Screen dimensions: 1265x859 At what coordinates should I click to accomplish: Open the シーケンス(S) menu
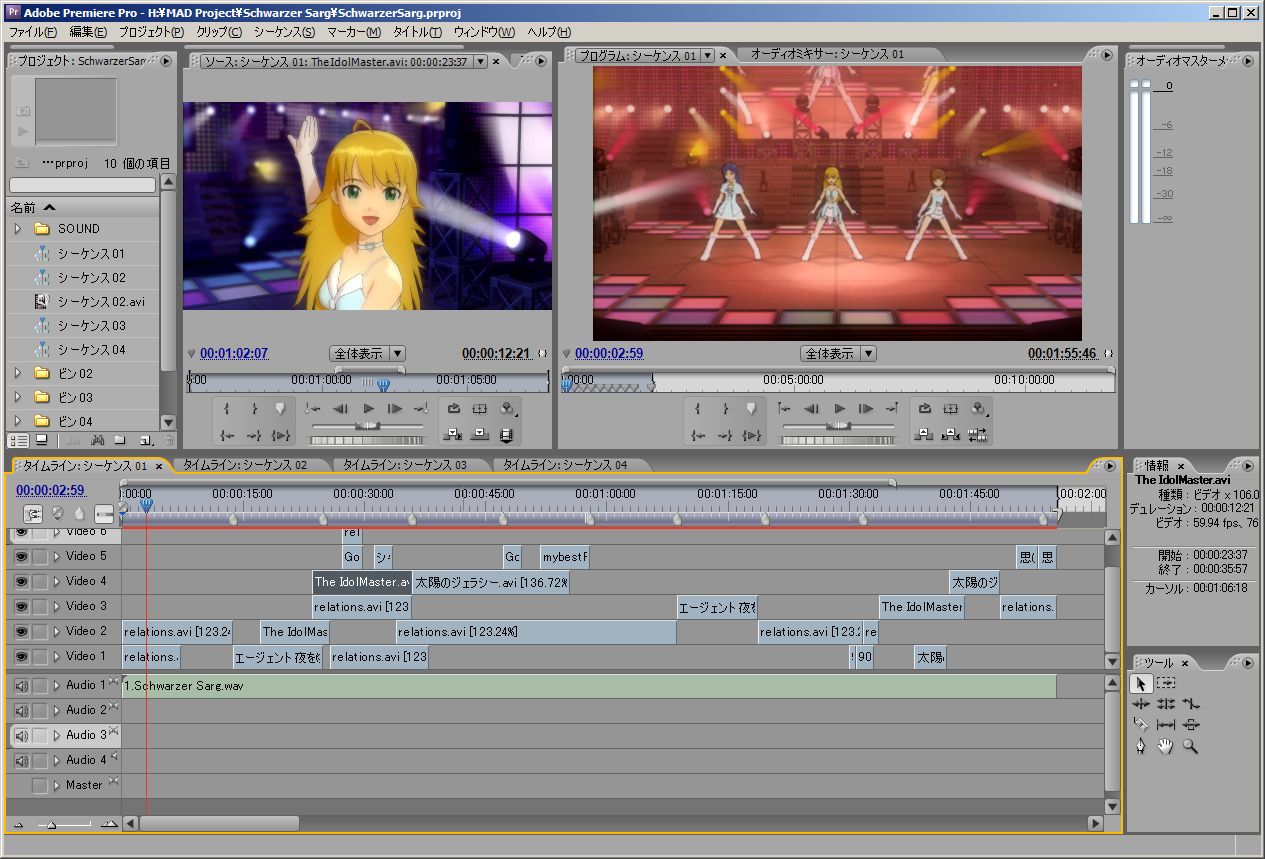coord(283,32)
